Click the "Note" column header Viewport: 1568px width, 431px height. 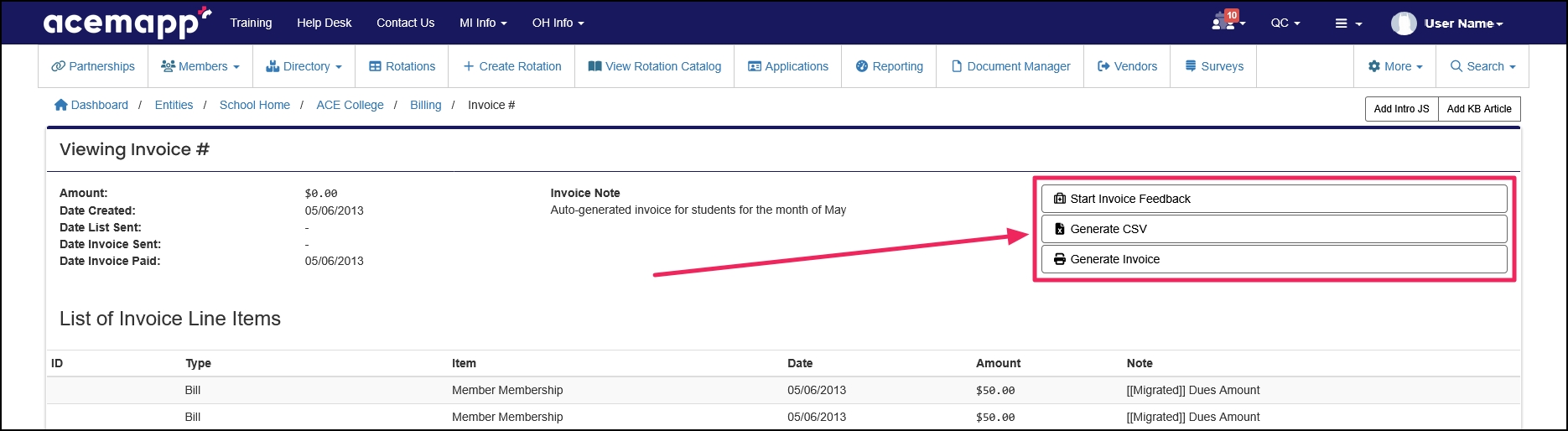[1140, 363]
